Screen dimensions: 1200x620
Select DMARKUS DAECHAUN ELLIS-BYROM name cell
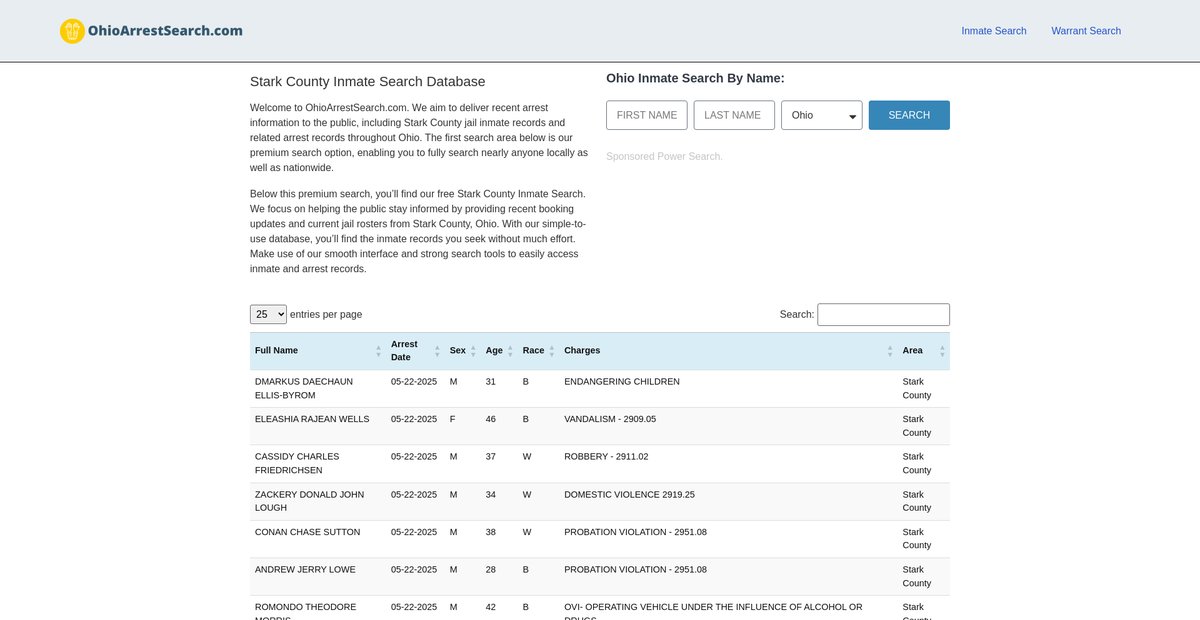318,389
